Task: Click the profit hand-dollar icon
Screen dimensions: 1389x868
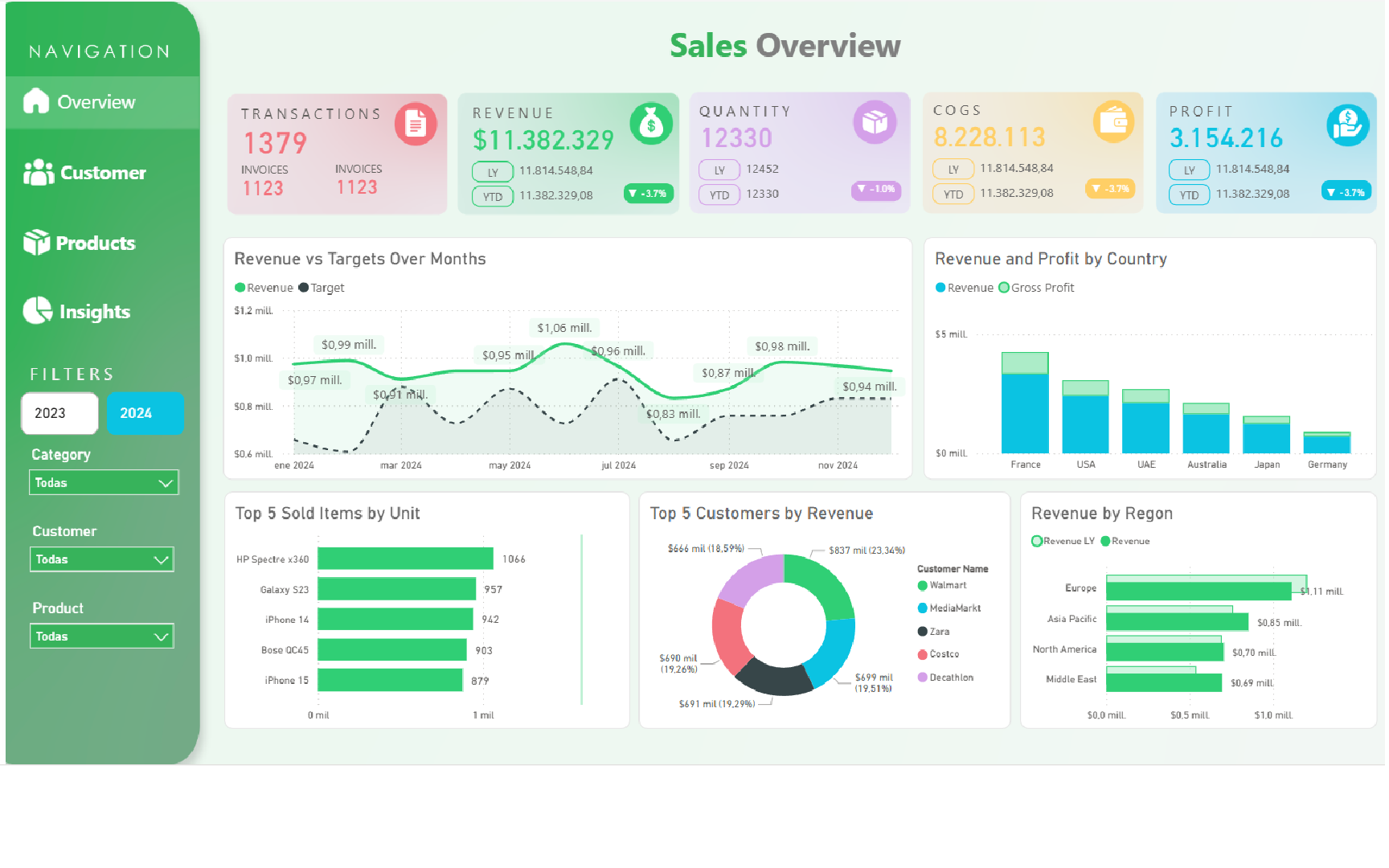Action: point(1348,124)
